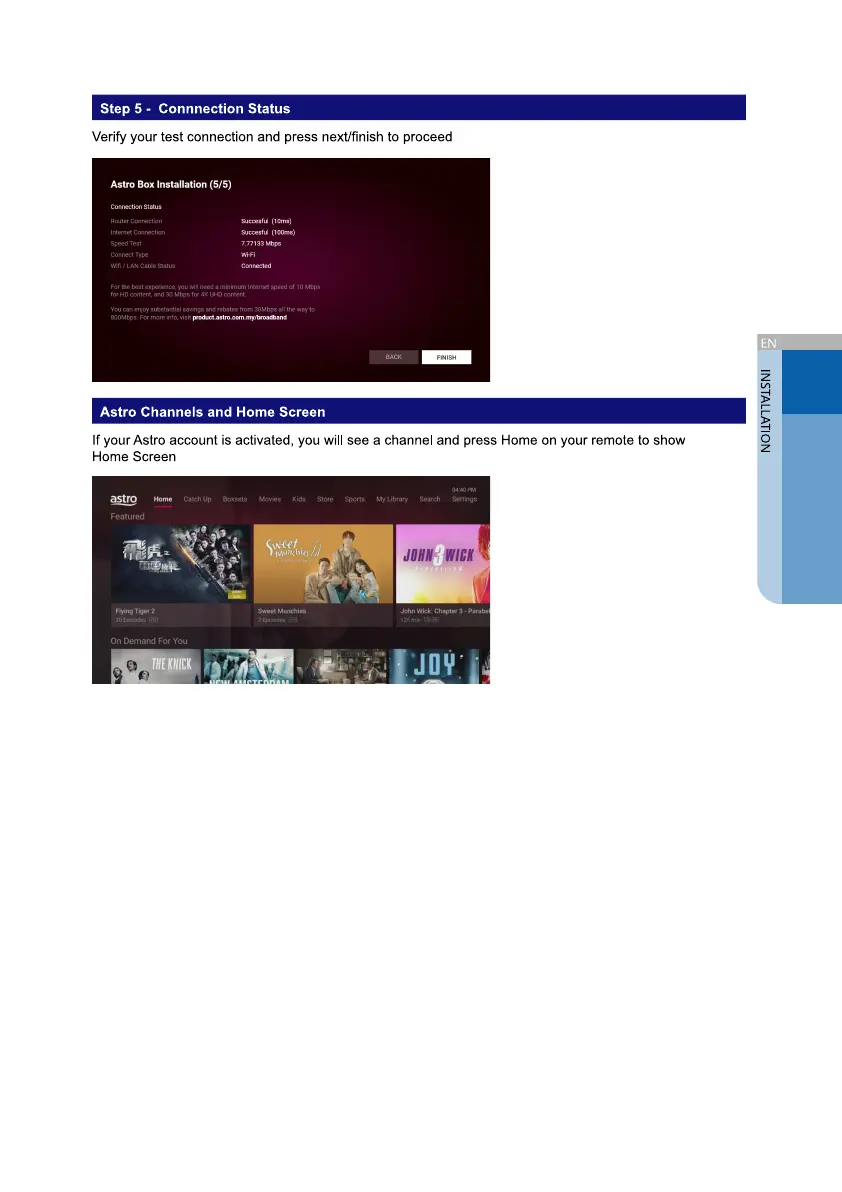Click the On Demand For You label

tap(149, 641)
